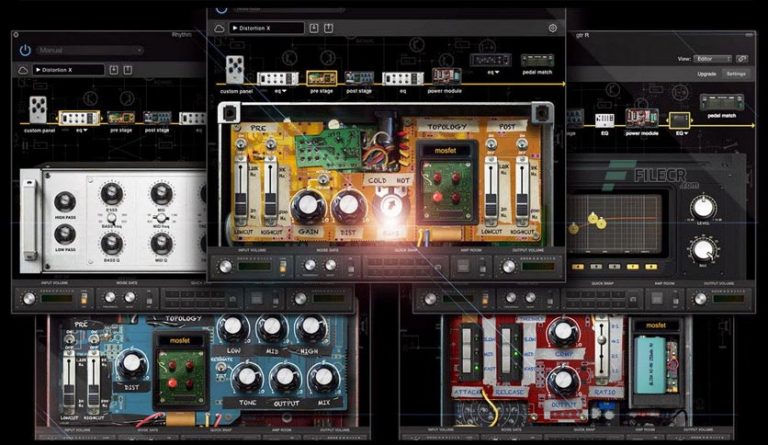Click the POST LOWCUT fader on orange board
This screenshot has height=445, width=768.
490,189
